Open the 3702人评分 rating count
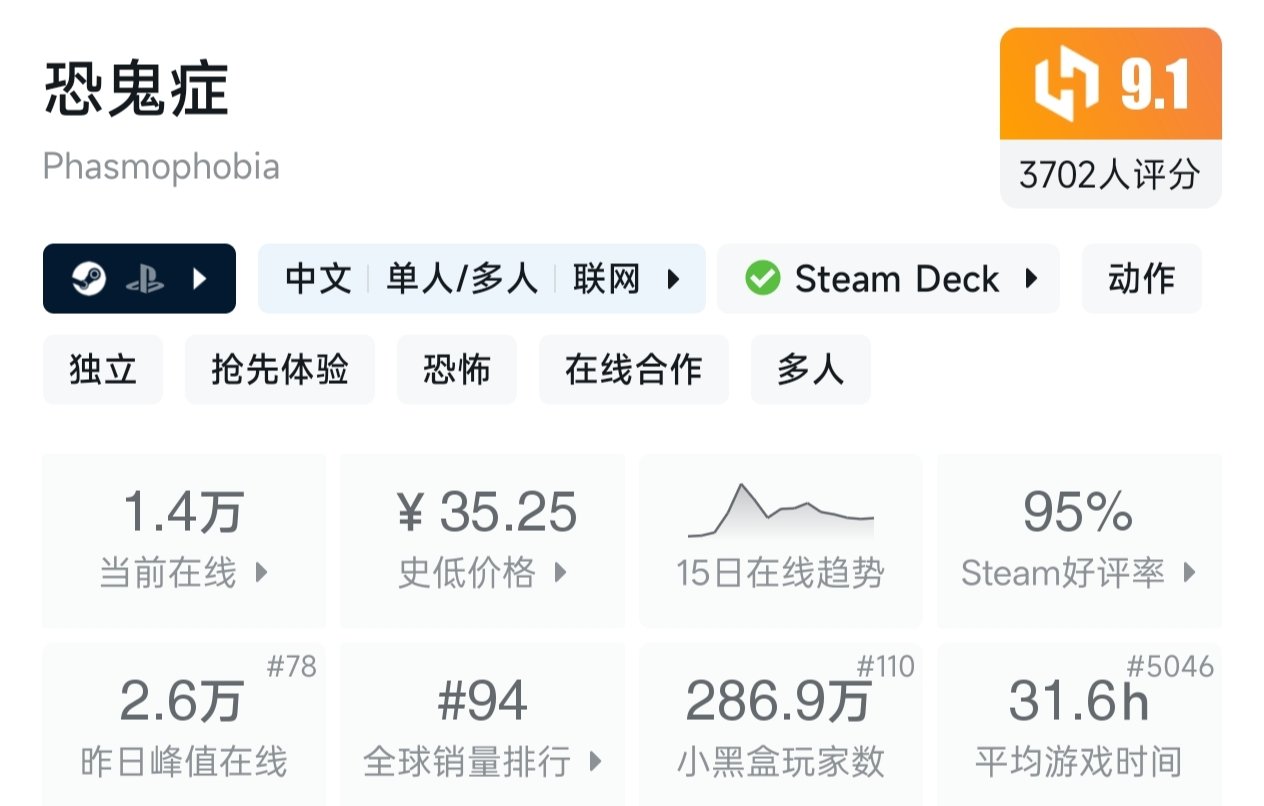 tap(1110, 175)
